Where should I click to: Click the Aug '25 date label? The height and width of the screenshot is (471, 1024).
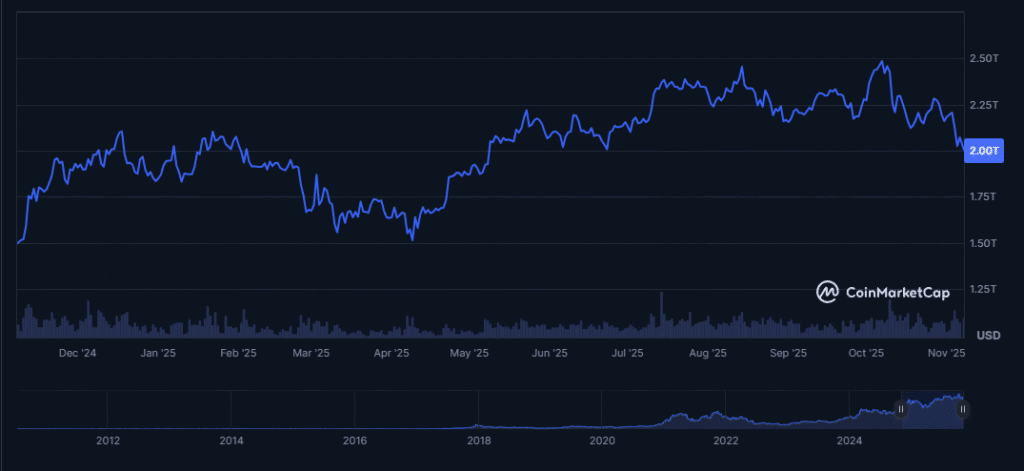point(708,353)
